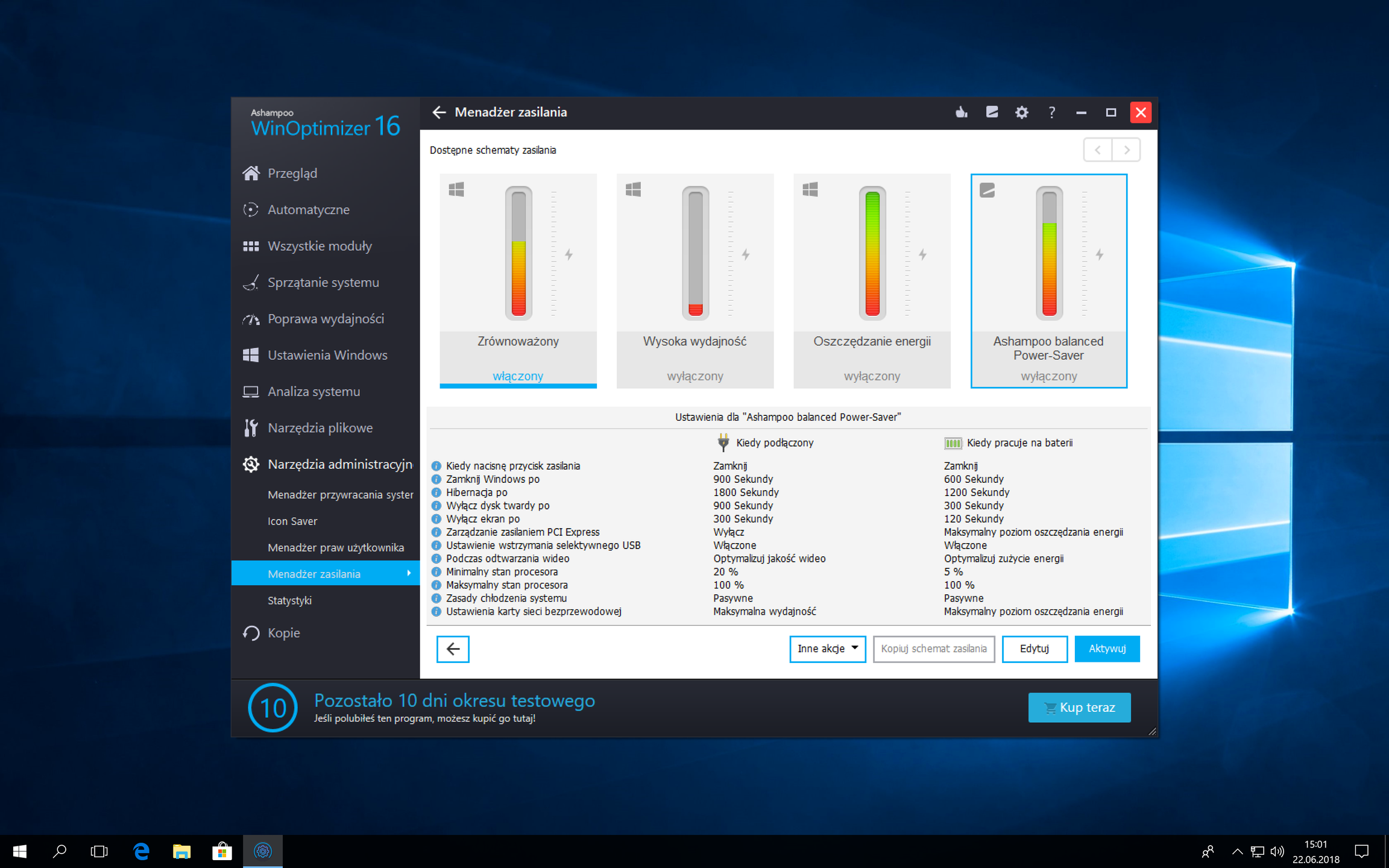1389x868 pixels.
Task: Open the Inne akcje dropdown
Action: [x=827, y=649]
